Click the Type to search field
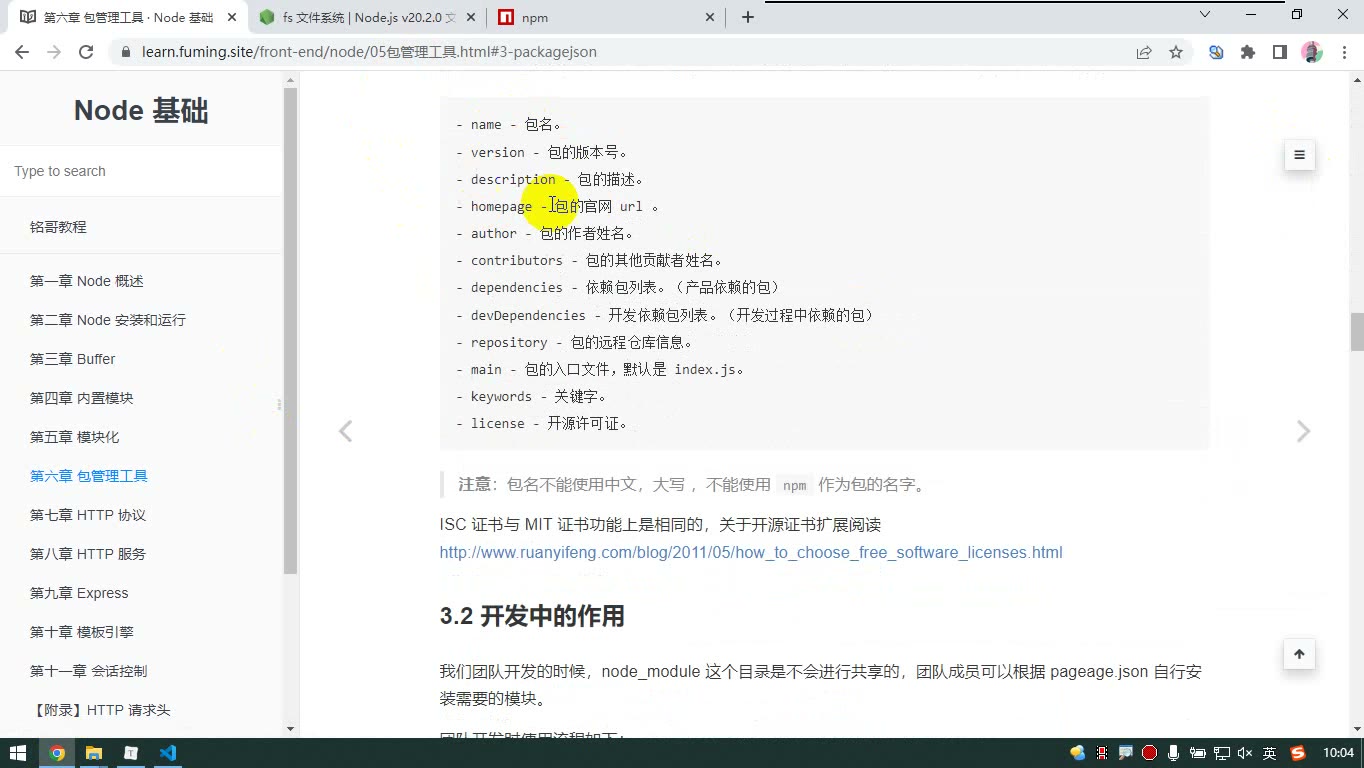Viewport: 1364px width, 768px height. point(141,171)
